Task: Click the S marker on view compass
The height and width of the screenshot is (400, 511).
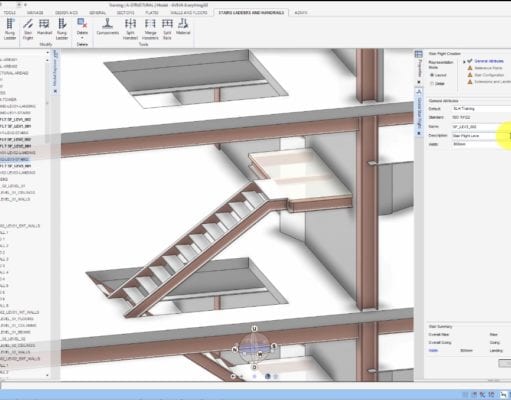Action: click(274, 346)
